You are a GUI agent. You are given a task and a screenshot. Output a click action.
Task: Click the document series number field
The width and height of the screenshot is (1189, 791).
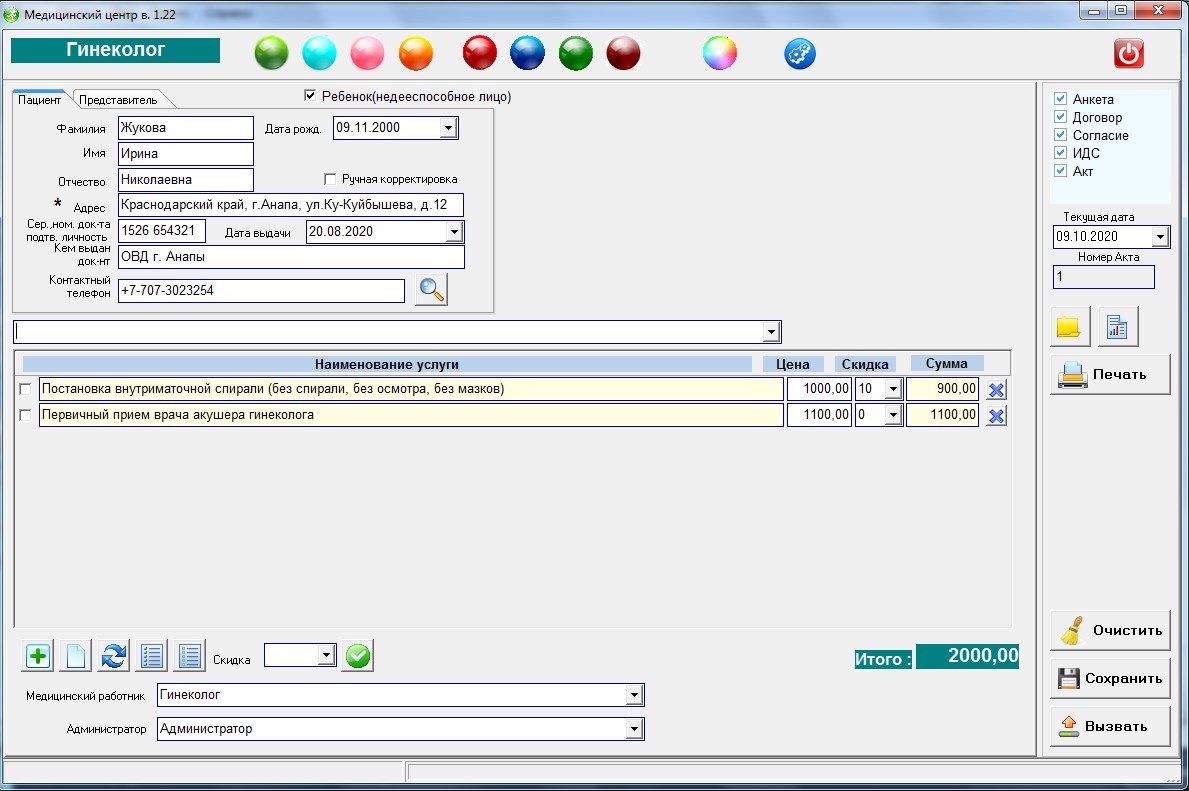click(162, 231)
